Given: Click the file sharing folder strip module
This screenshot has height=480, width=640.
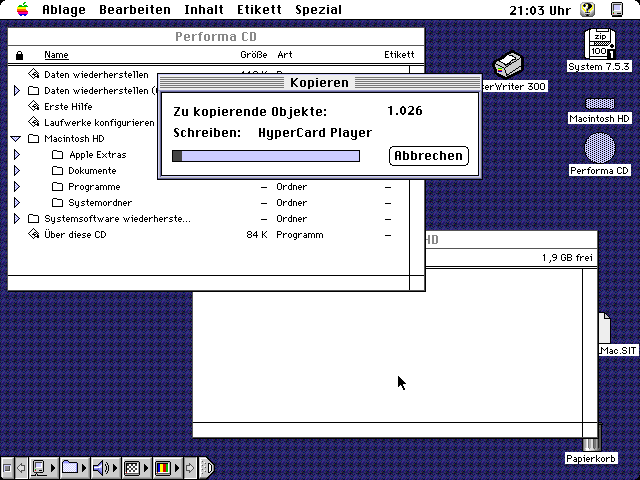Looking at the screenshot, I should [x=70, y=467].
